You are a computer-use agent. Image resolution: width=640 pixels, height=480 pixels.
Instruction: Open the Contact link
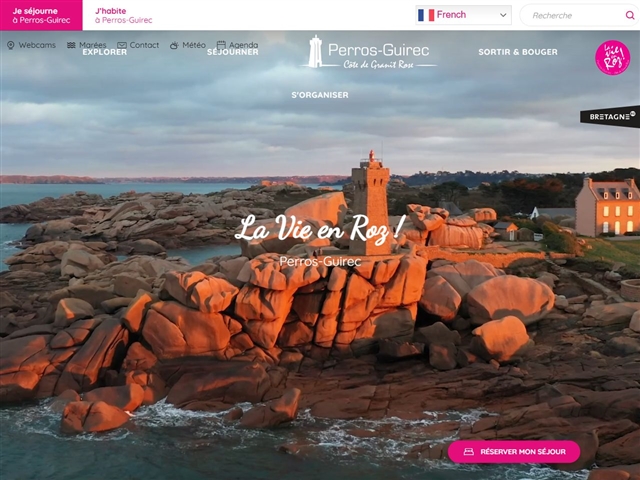click(x=144, y=45)
